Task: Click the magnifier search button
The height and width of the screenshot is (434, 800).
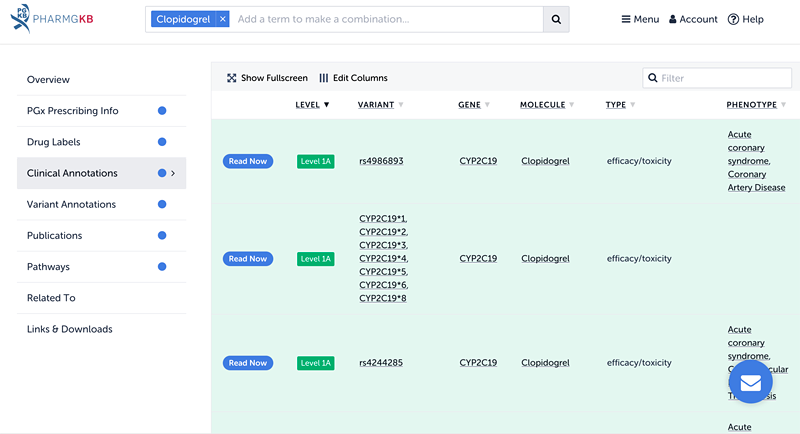Action: click(x=556, y=19)
